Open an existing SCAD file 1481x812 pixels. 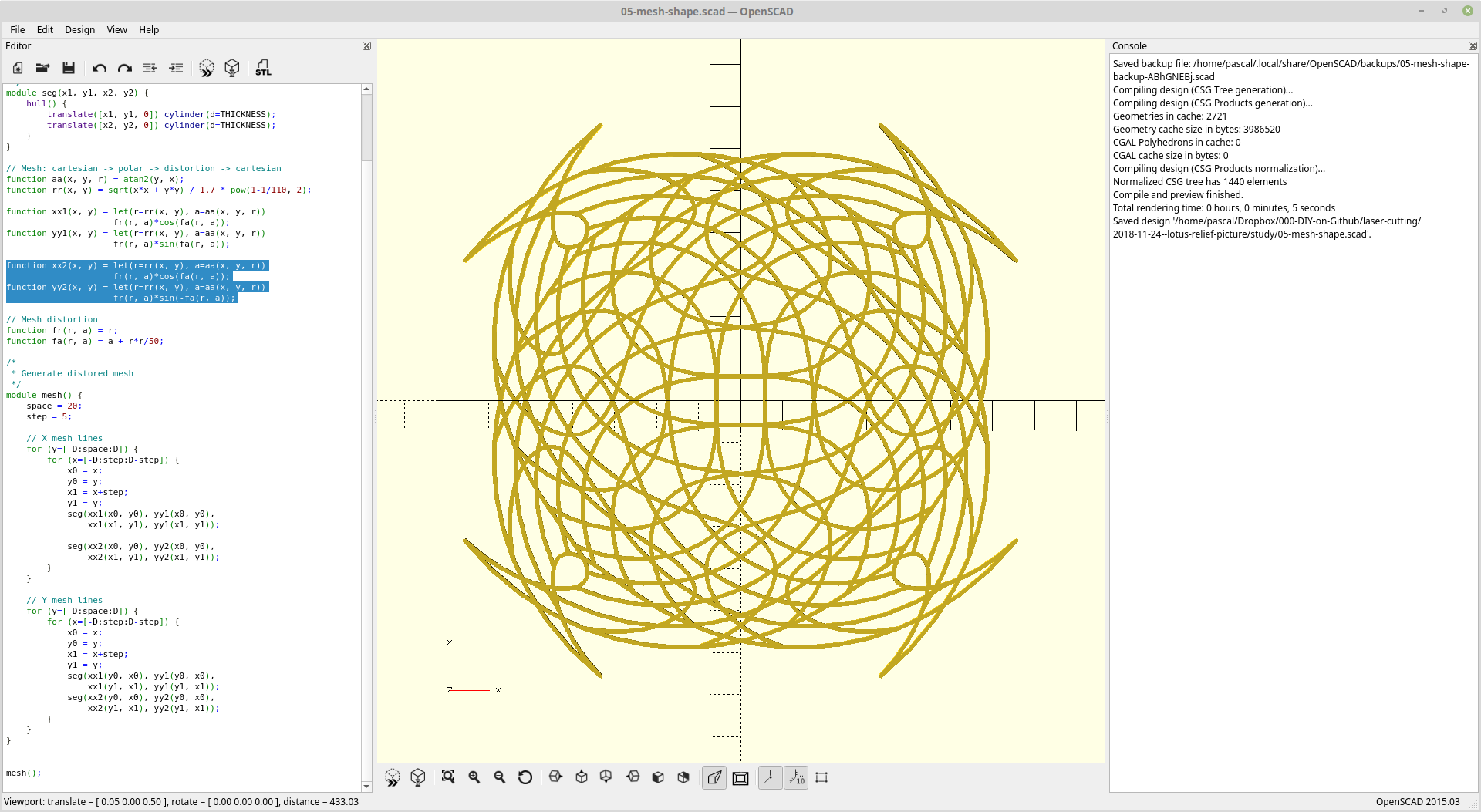[x=42, y=68]
